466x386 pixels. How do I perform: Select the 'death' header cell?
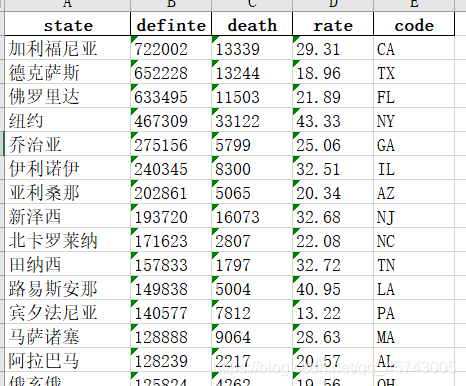pyautogui.click(x=252, y=24)
